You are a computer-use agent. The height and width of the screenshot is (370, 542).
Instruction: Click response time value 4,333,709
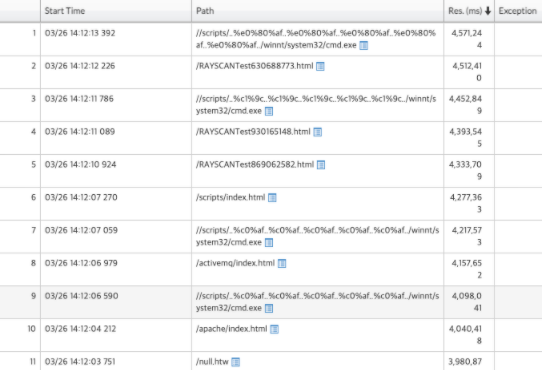point(466,170)
